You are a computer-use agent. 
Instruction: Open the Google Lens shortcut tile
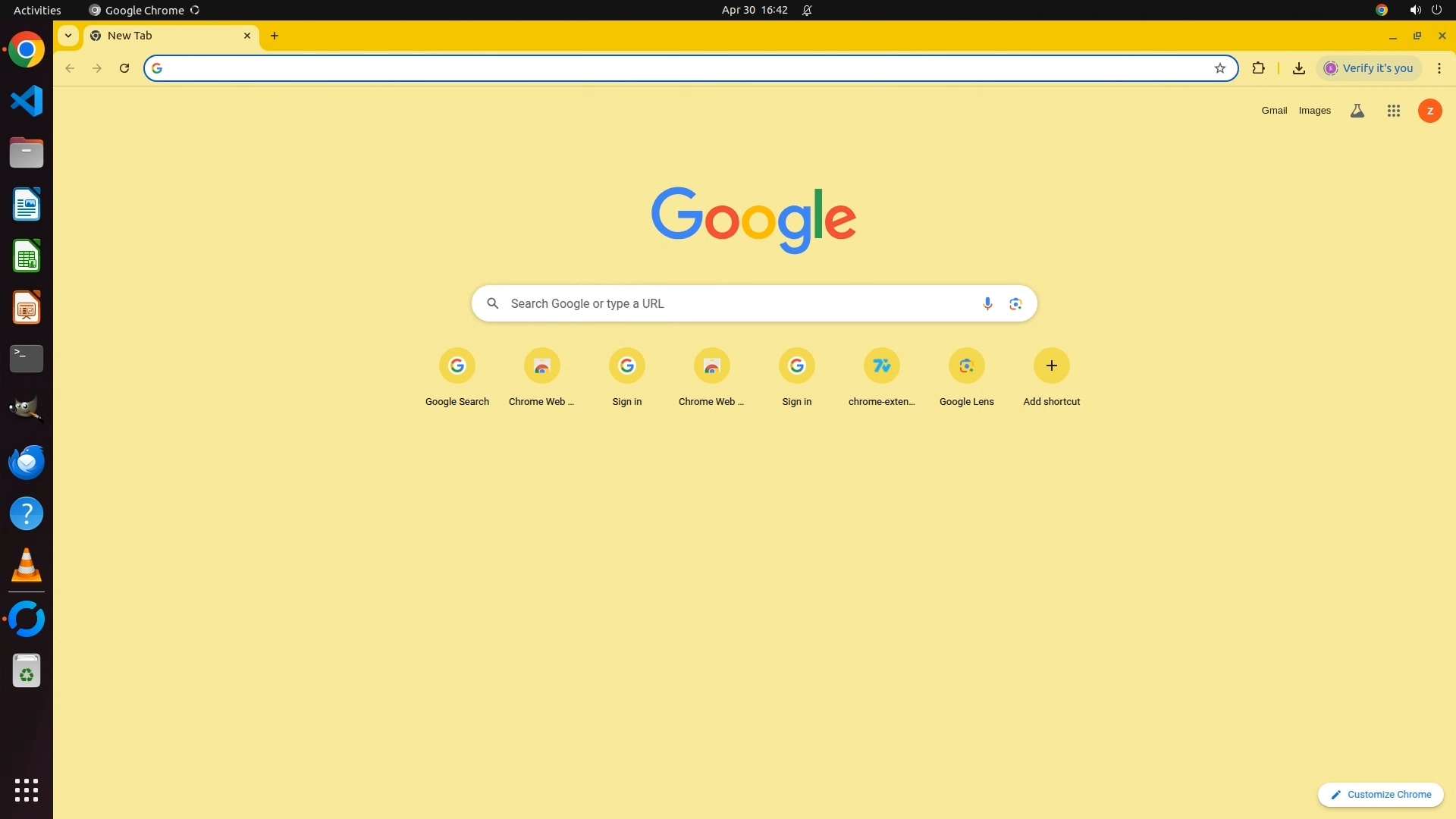tap(966, 366)
